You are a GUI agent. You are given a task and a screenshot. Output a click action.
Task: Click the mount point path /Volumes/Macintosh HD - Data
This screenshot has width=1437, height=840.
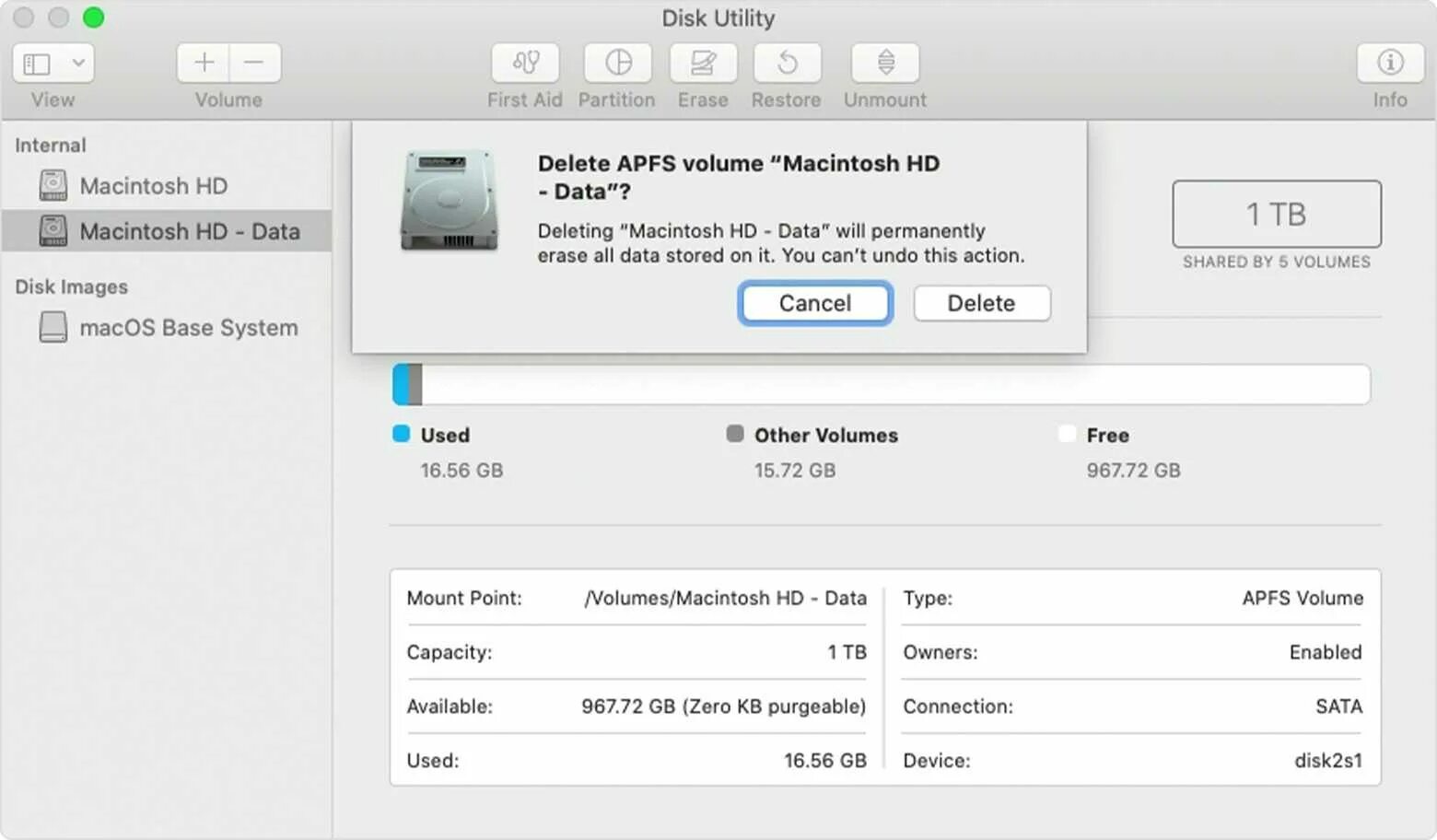point(726,599)
